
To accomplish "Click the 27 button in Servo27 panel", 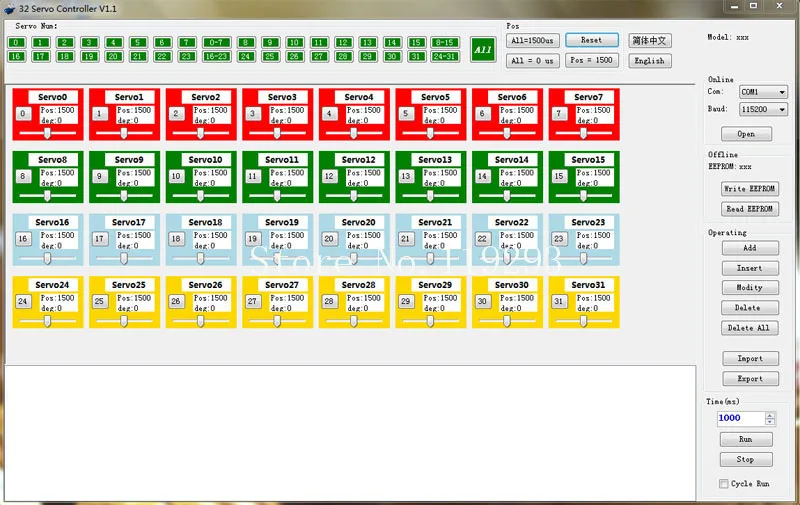I will pyautogui.click(x=253, y=301).
